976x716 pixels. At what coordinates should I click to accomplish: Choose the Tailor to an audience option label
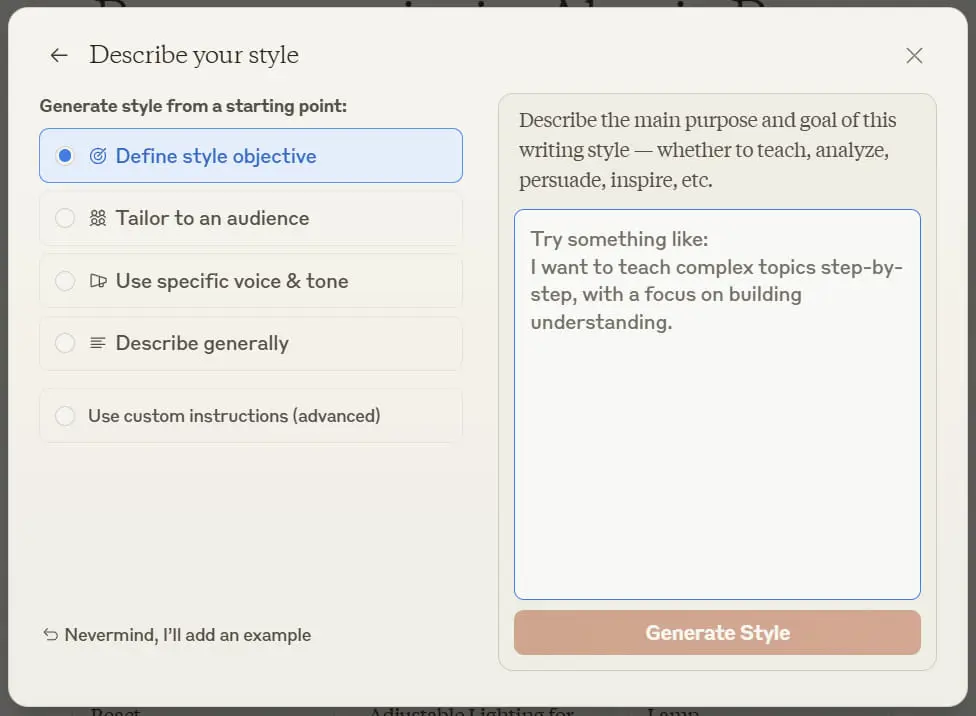[x=212, y=218]
